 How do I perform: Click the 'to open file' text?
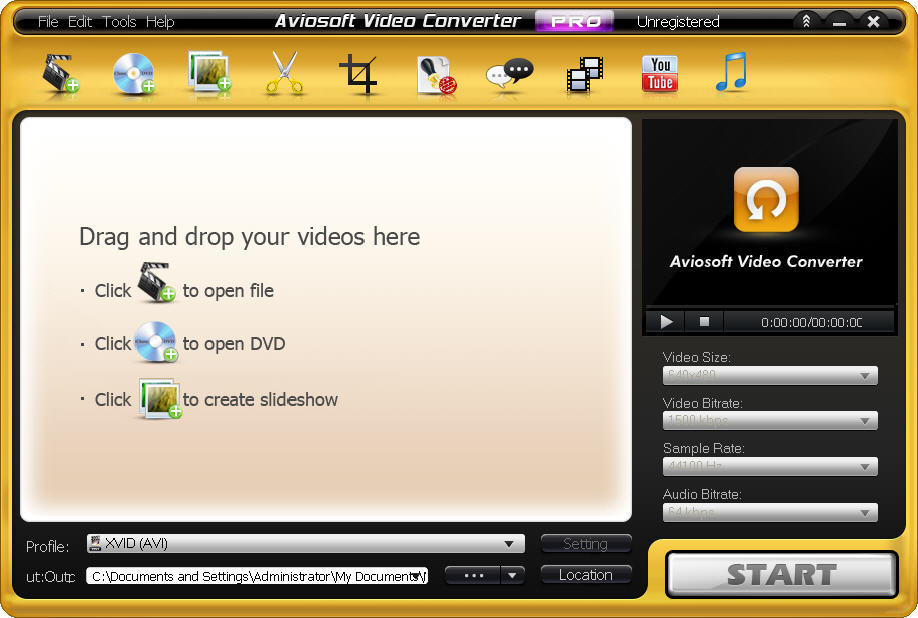coord(228,291)
